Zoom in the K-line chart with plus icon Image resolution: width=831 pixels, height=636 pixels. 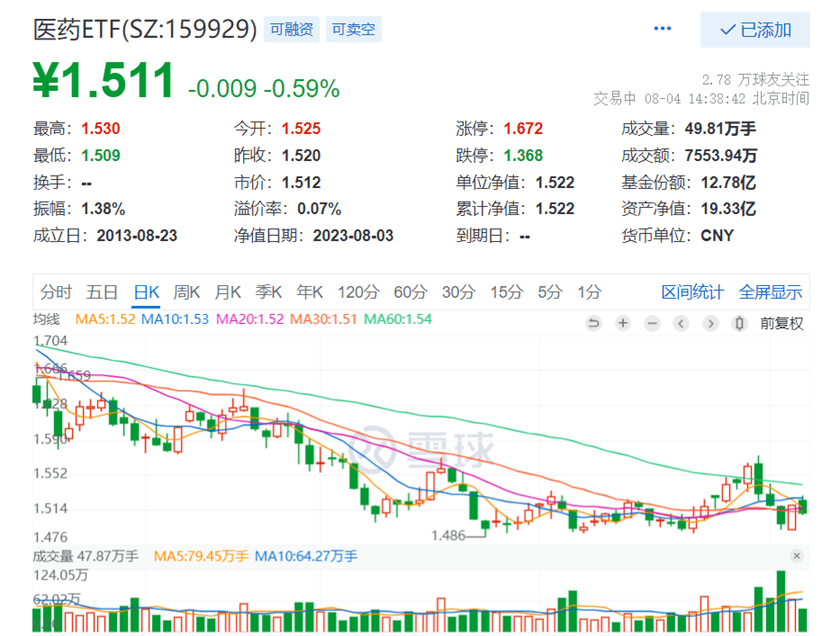tap(623, 323)
